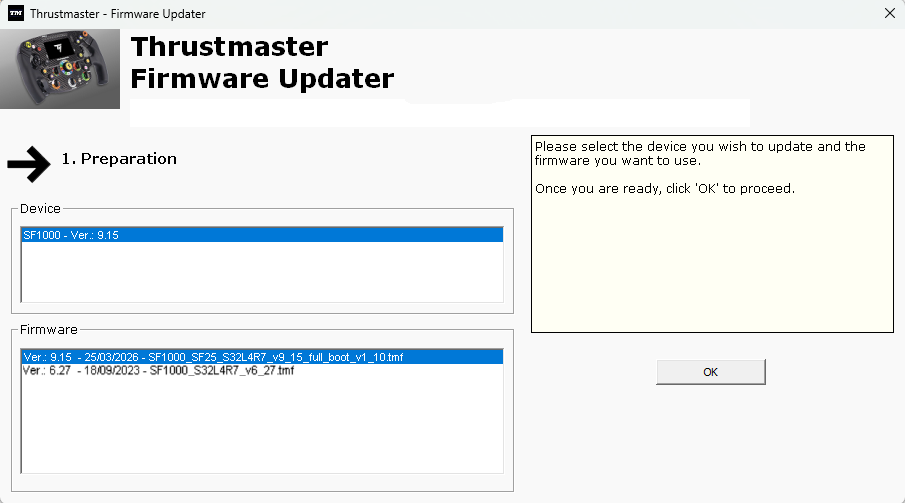Click the 'Device' group box label
The width and height of the screenshot is (905, 503).
[x=40, y=209]
